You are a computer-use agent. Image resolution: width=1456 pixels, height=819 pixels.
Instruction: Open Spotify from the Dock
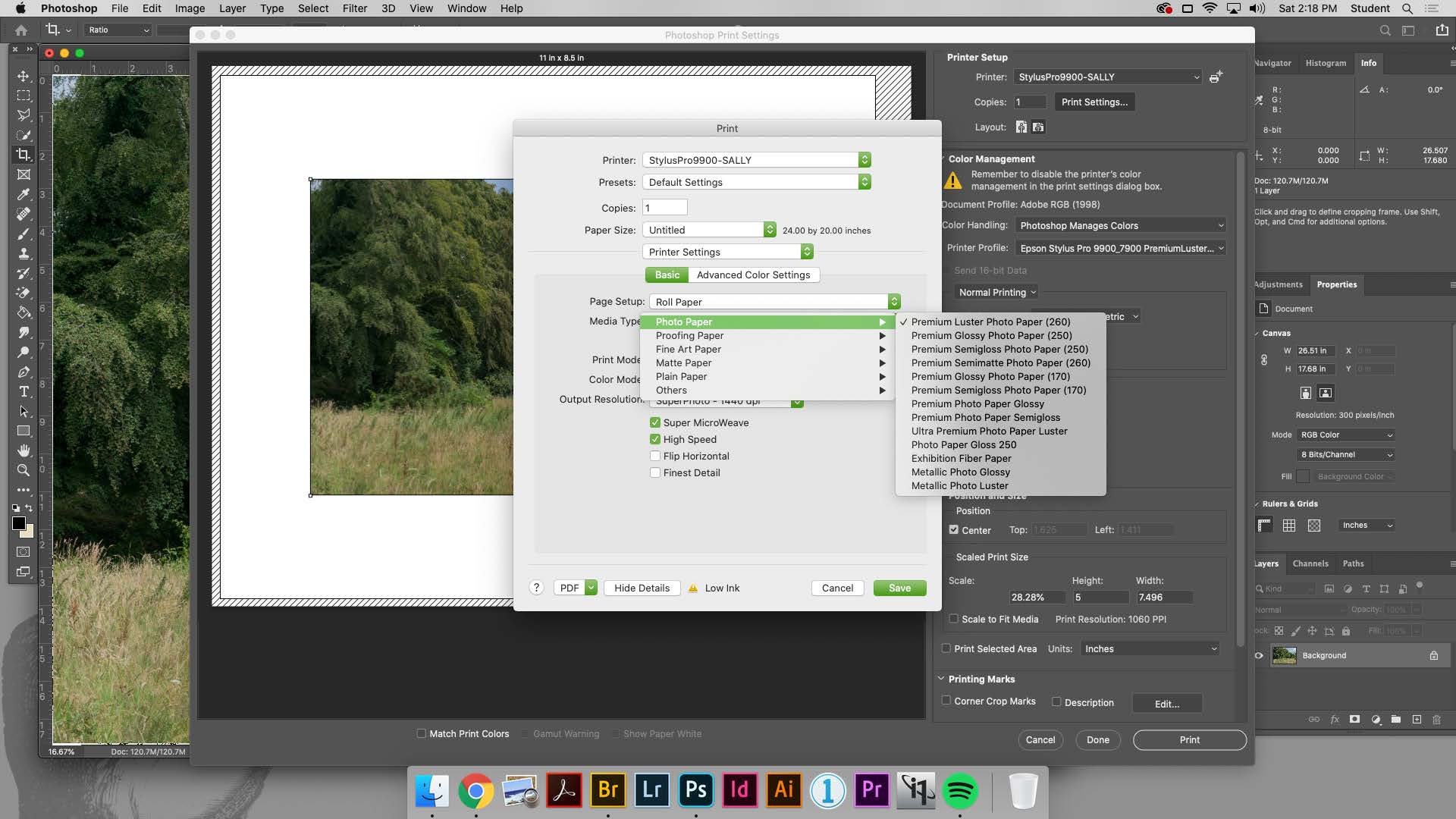959,790
